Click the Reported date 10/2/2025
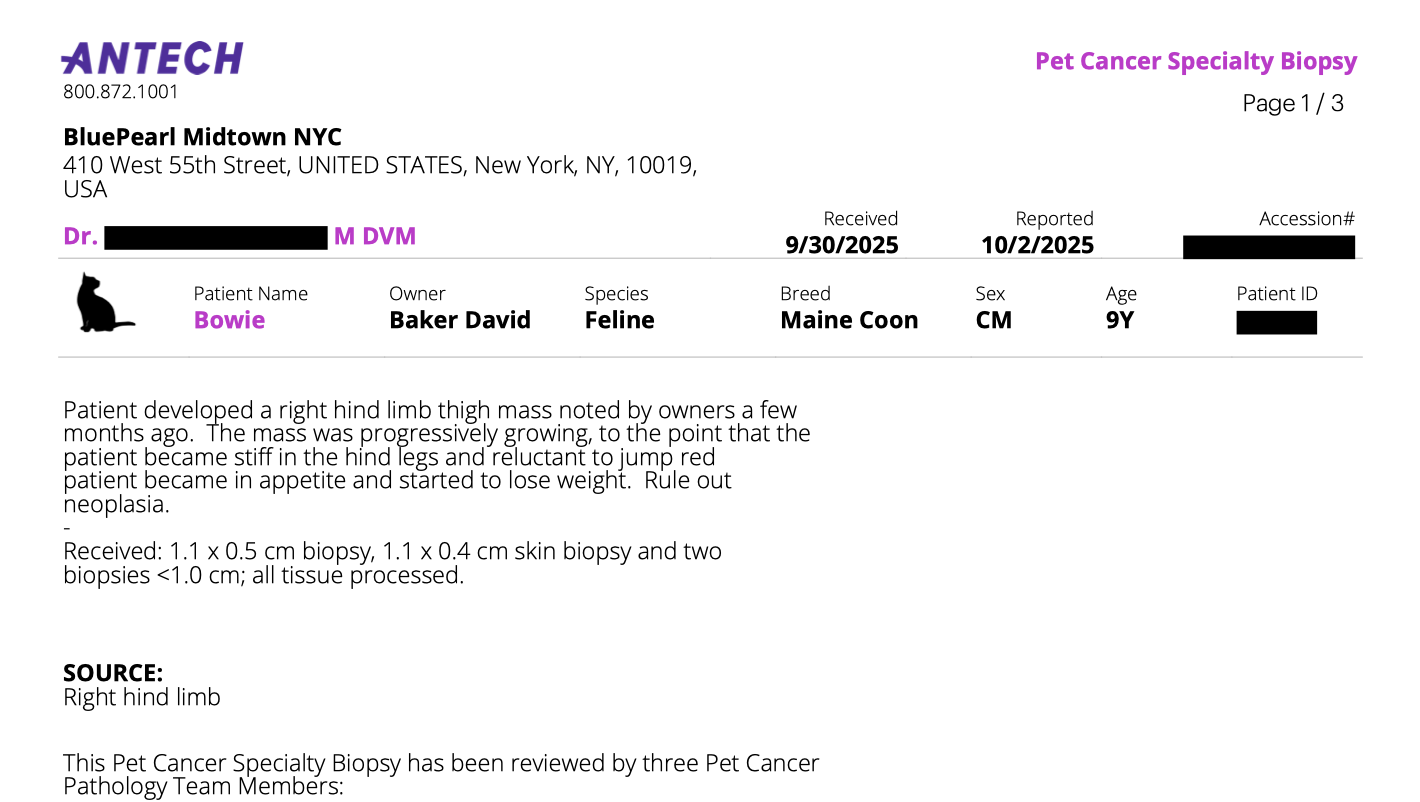The height and width of the screenshot is (802, 1420). 1037,245
